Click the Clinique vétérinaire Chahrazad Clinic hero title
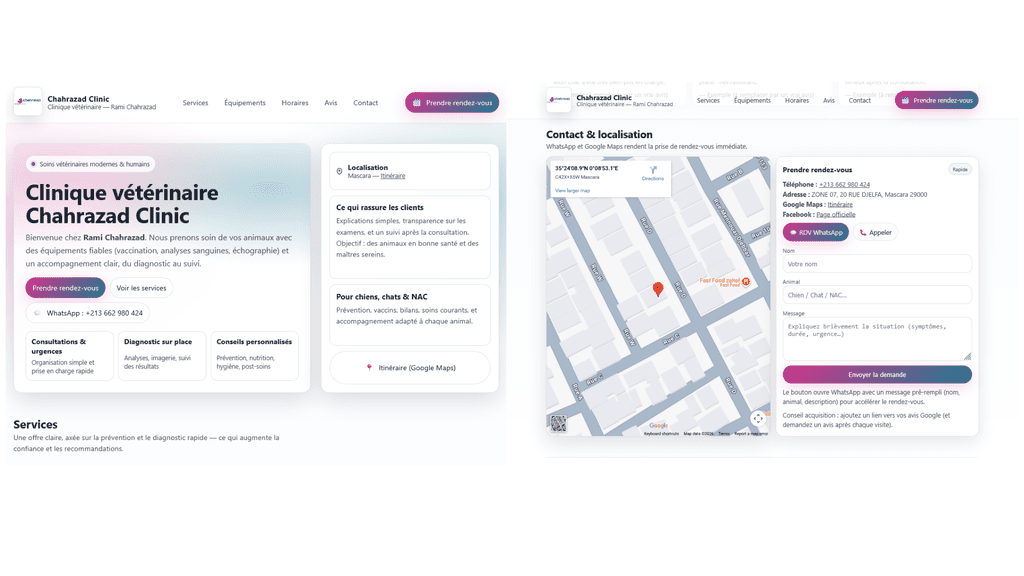This screenshot has height=576, width=1024. 122,204
